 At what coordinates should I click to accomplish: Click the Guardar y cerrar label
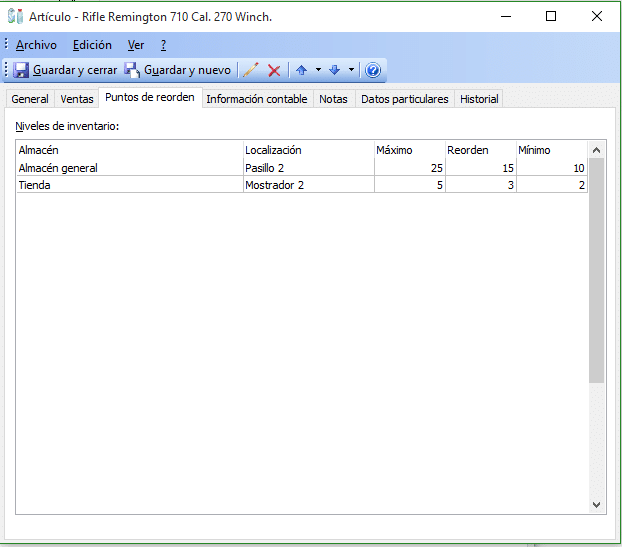pyautogui.click(x=75, y=70)
